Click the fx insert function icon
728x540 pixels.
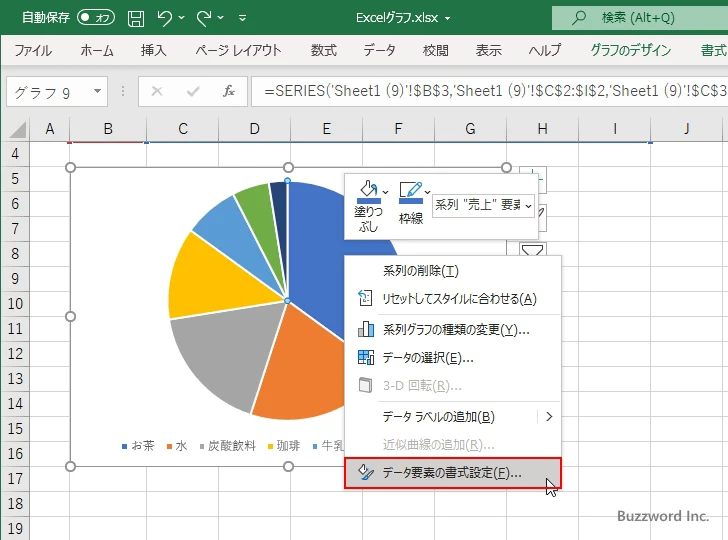tap(228, 91)
